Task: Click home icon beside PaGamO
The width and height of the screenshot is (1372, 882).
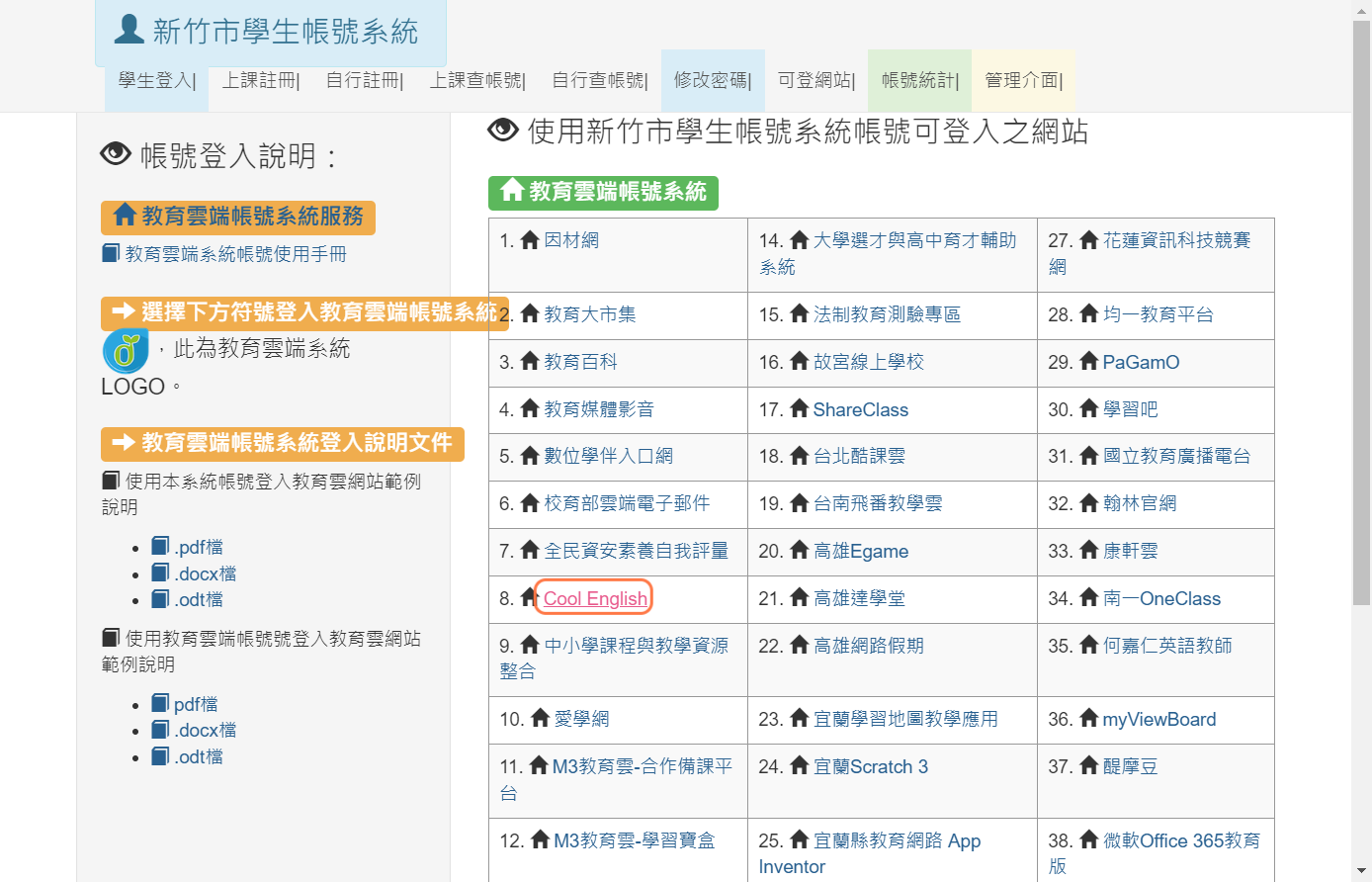Action: pyautogui.click(x=1089, y=361)
